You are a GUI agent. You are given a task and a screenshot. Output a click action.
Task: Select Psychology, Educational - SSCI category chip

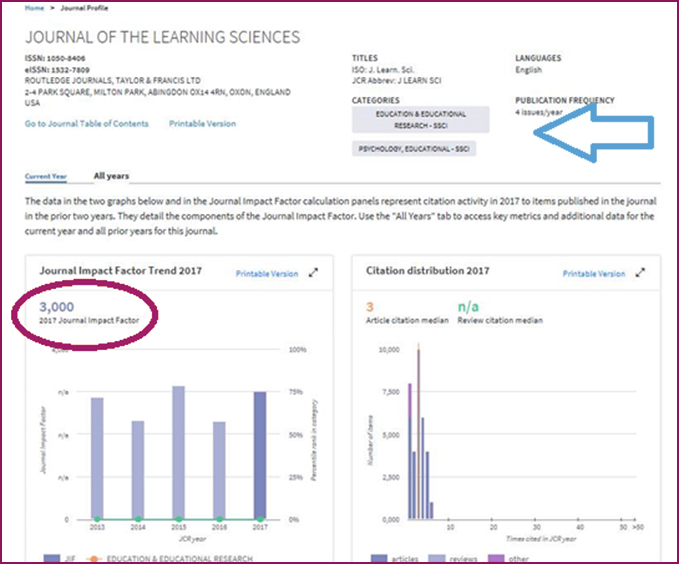pos(414,149)
